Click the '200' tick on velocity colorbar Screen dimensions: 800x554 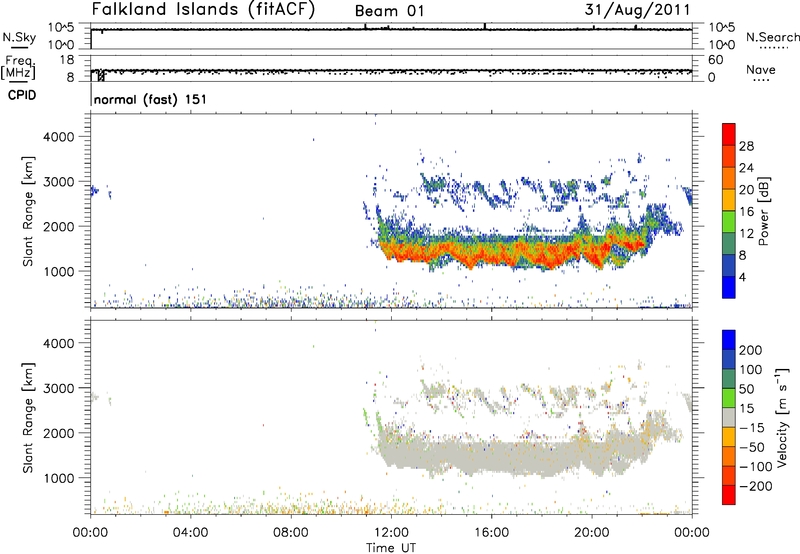pos(751,350)
